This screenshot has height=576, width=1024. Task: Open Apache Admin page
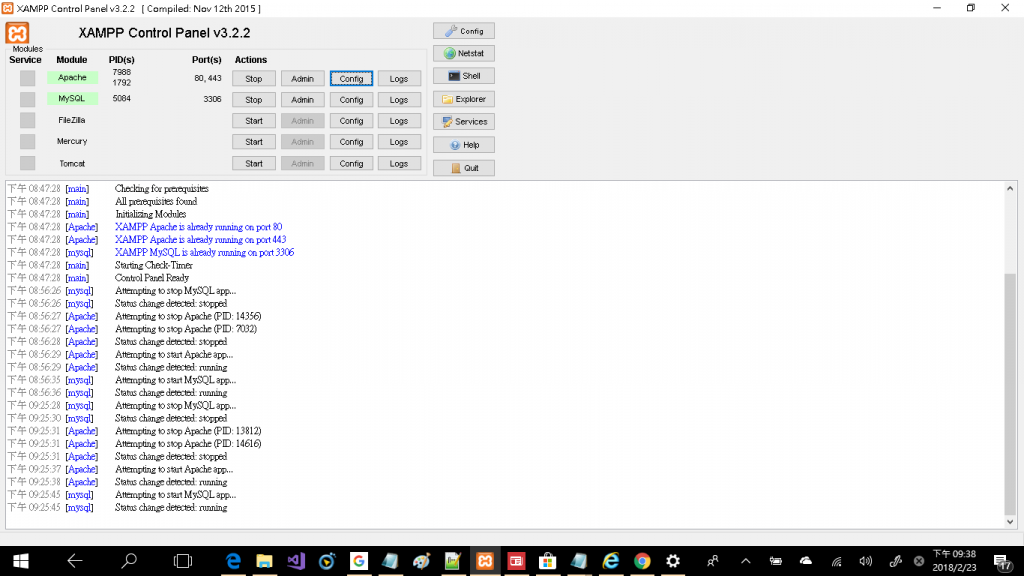point(302,78)
